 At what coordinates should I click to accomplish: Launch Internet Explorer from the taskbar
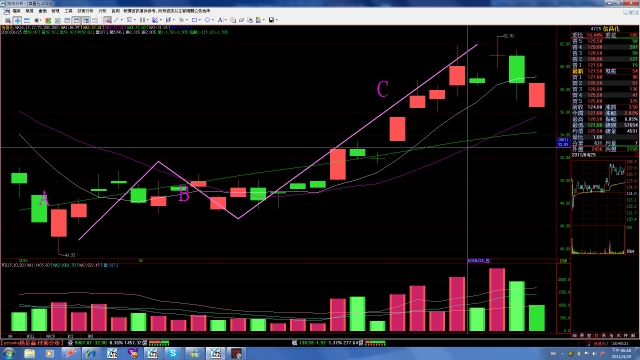(x=91, y=353)
